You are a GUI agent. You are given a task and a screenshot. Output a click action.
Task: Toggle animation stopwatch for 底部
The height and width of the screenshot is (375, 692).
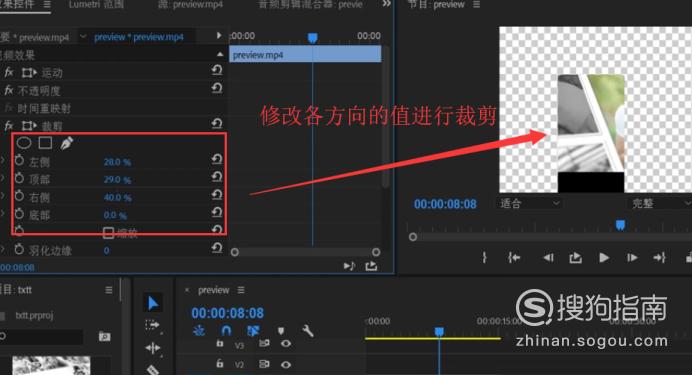(x=19, y=214)
